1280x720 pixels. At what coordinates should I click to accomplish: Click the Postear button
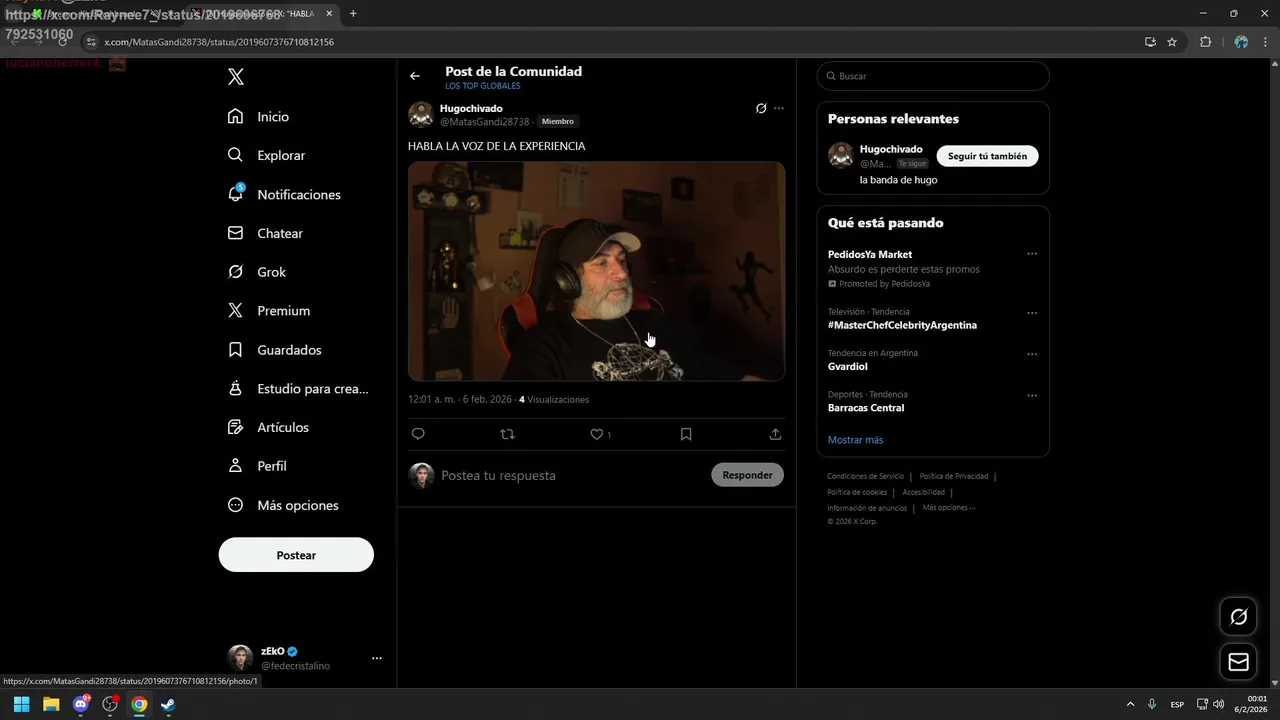(296, 555)
